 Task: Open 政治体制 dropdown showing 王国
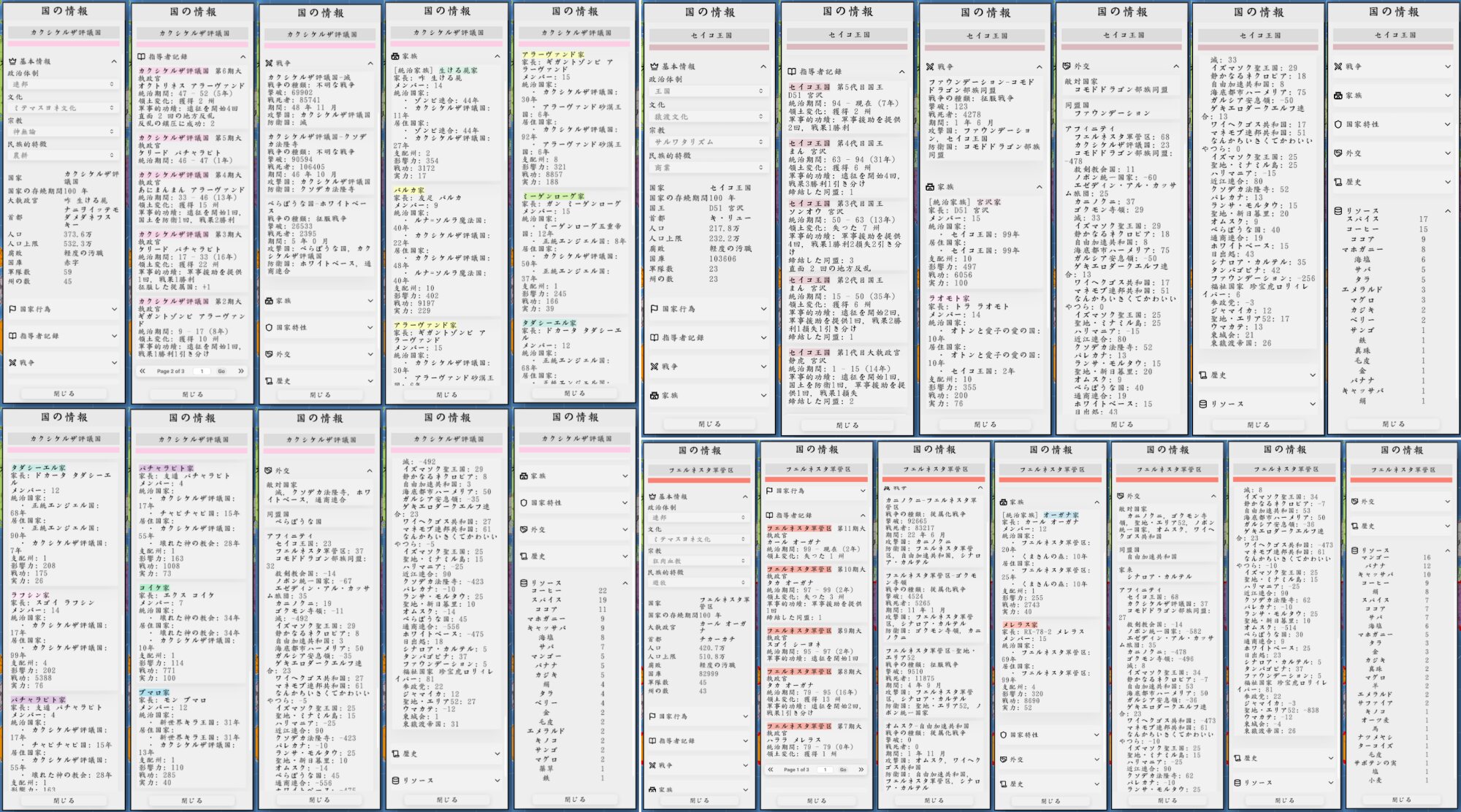[707, 91]
